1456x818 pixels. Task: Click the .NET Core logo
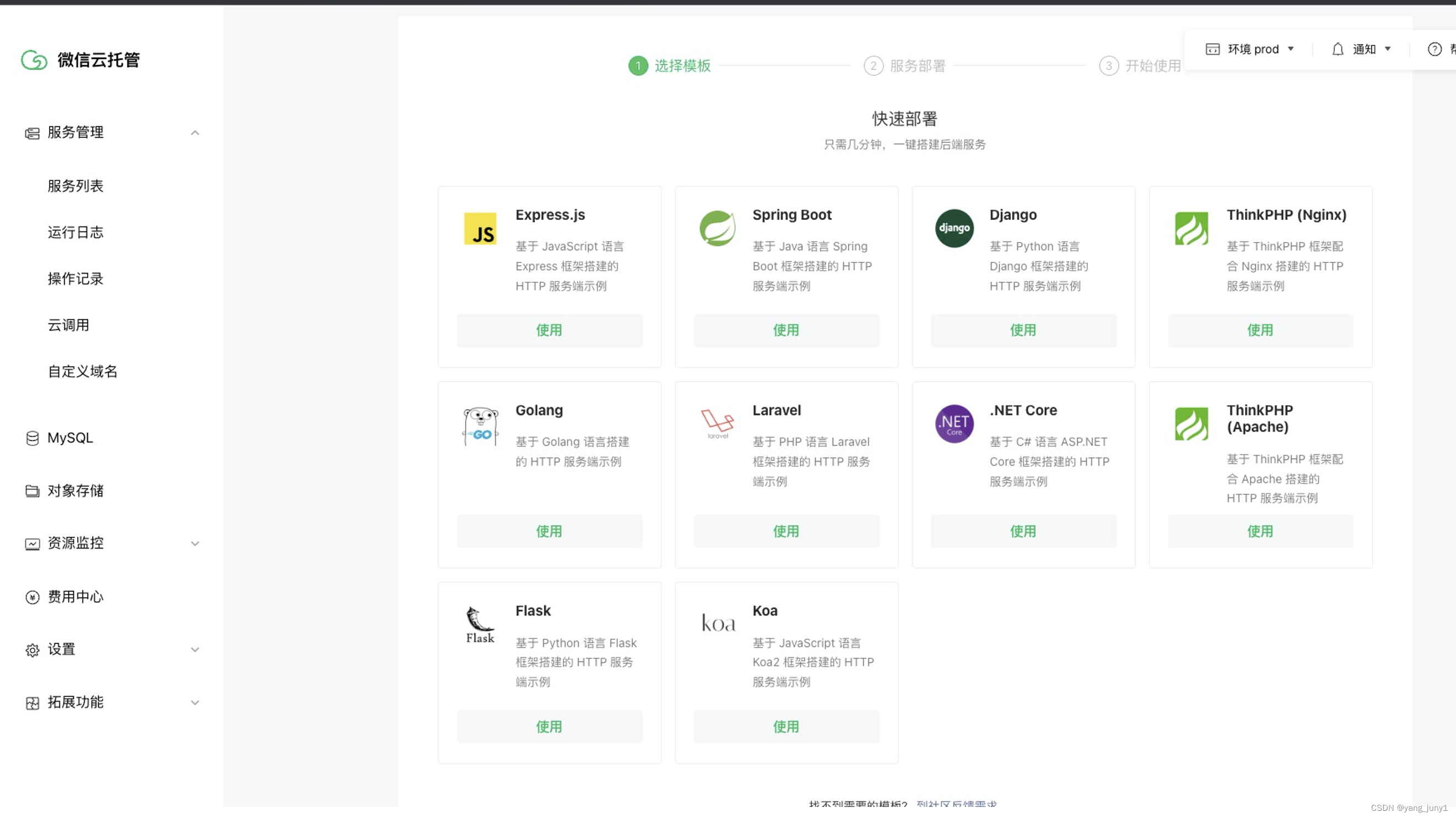[x=954, y=423]
